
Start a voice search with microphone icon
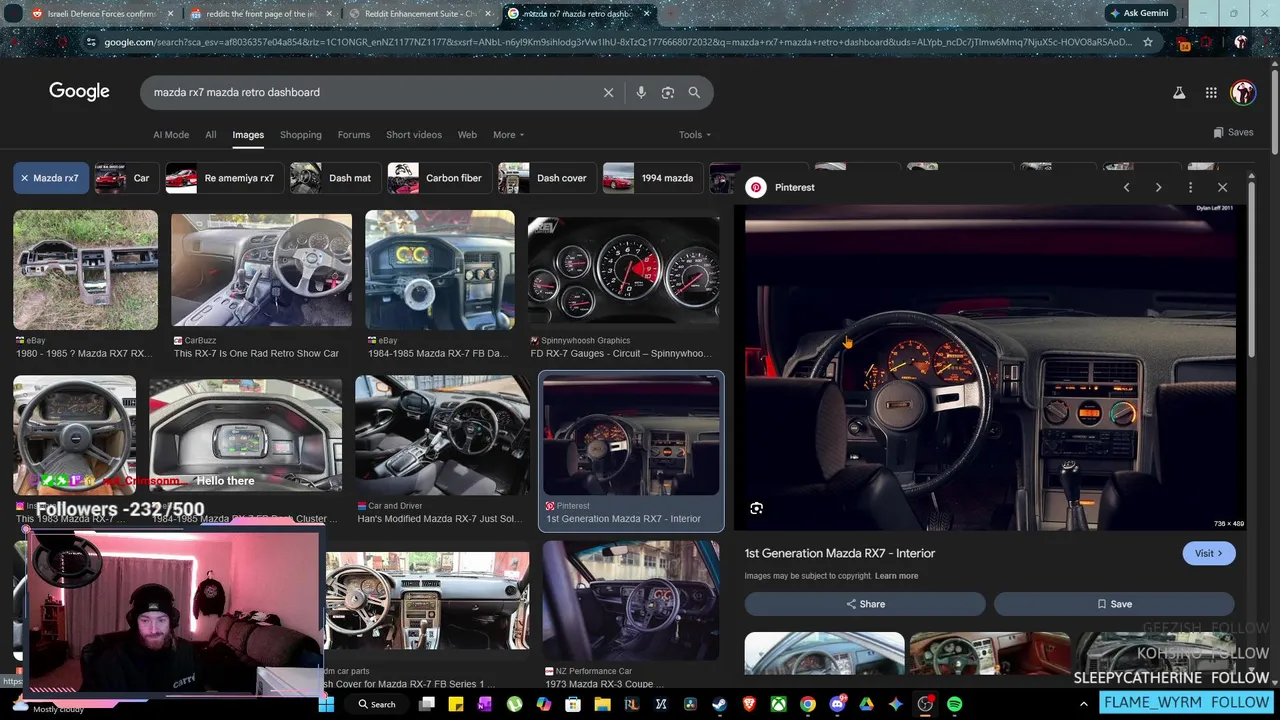coord(641,92)
